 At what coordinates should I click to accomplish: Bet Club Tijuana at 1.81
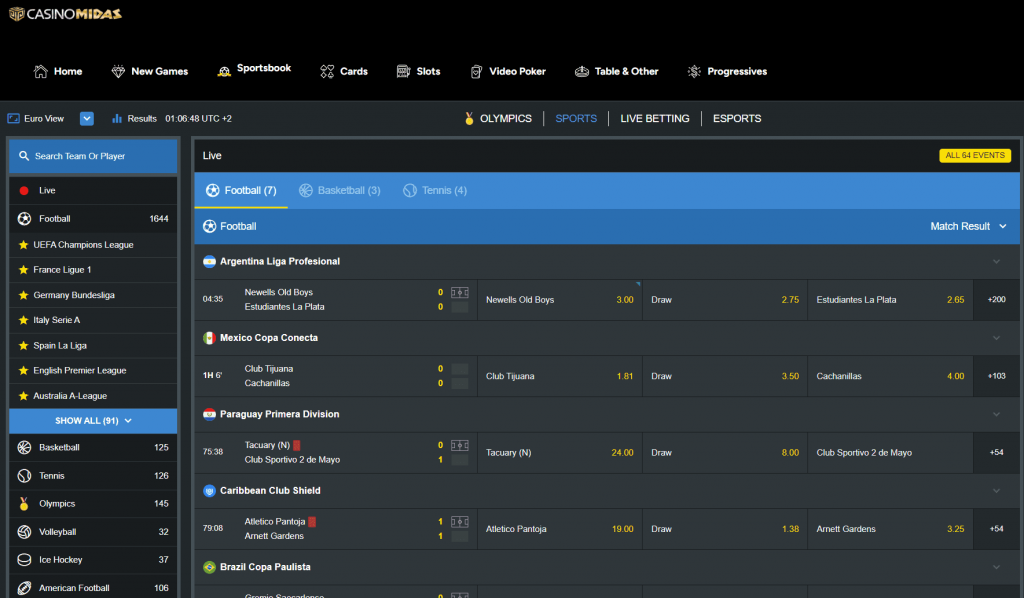click(560, 376)
